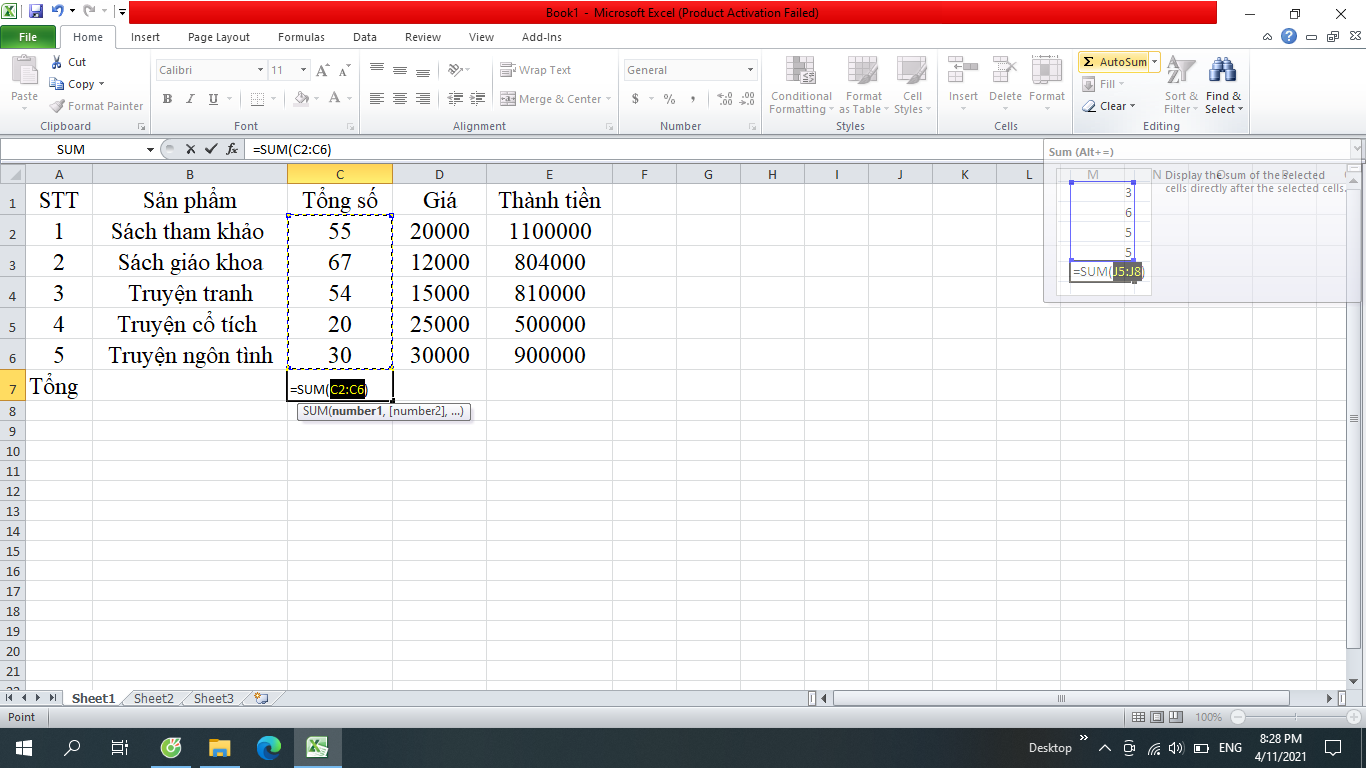Select row 7 header

coord(13,386)
